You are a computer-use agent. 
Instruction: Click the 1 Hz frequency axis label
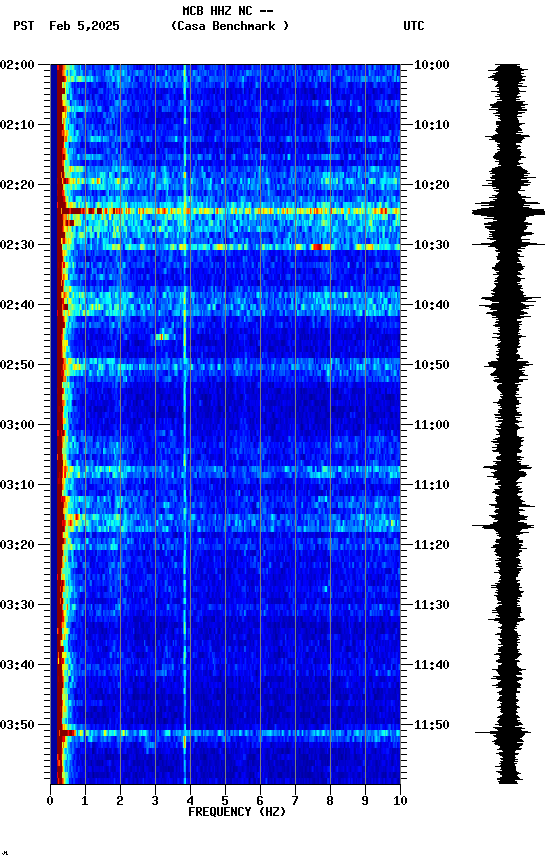(85, 801)
